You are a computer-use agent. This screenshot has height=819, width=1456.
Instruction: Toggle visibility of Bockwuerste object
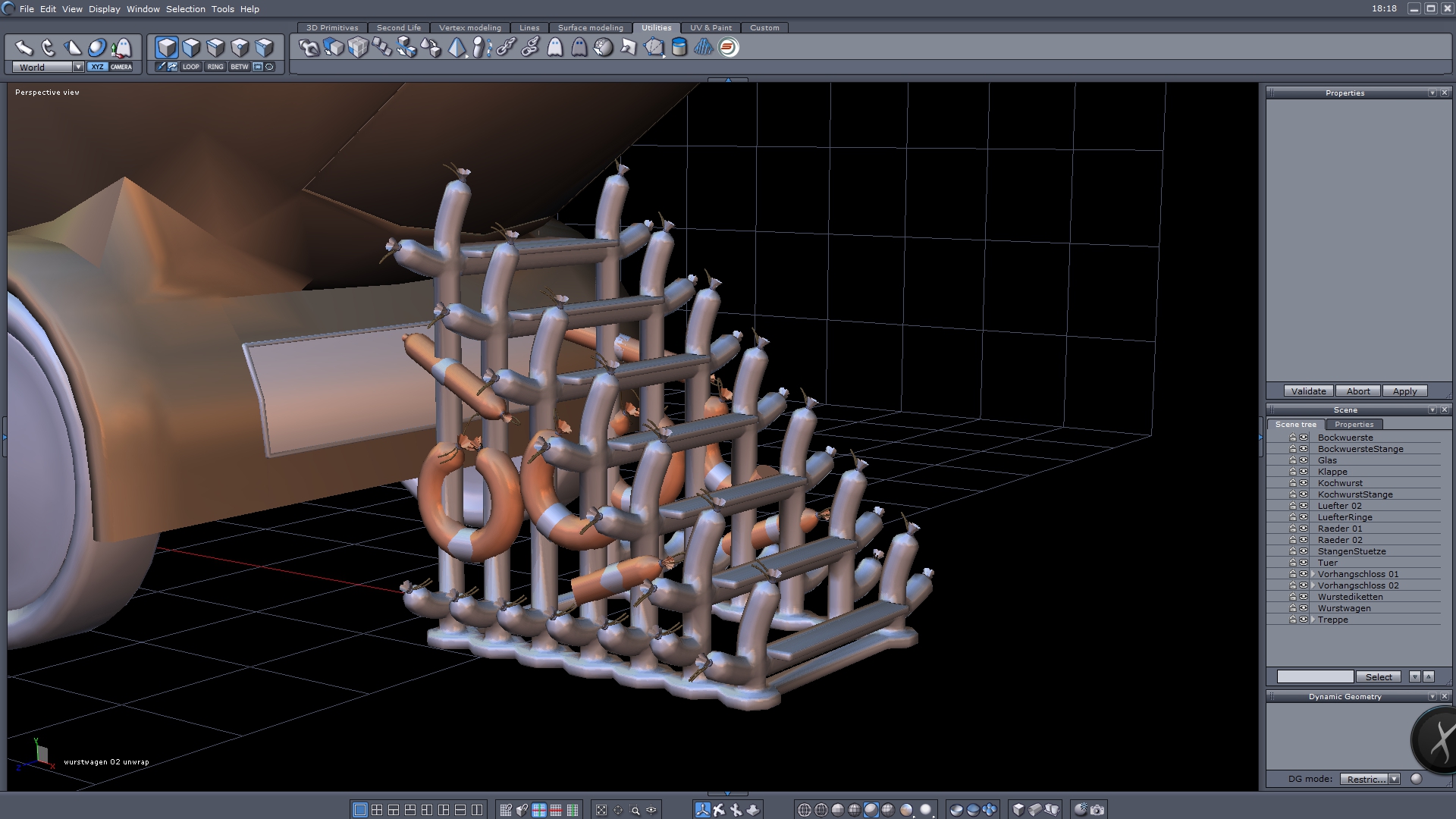(x=1304, y=438)
